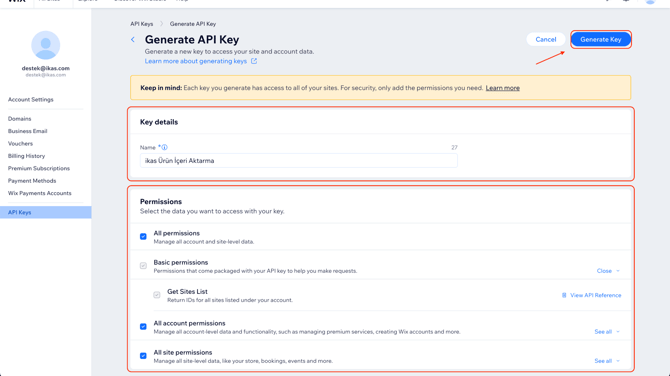Image resolution: width=670 pixels, height=376 pixels.
Task: Click the key Name input field
Action: point(299,161)
